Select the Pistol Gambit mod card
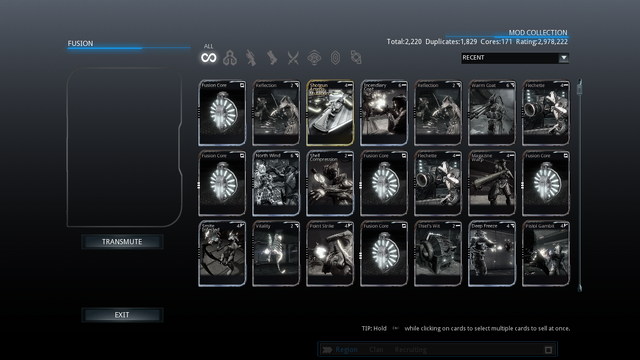Viewport: 640px width, 360px height. (x=545, y=253)
